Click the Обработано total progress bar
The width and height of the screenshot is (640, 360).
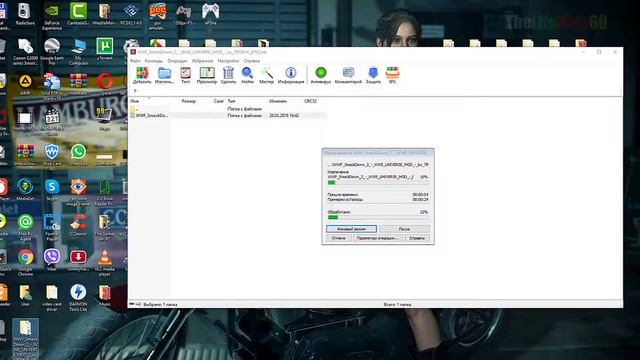378,218
